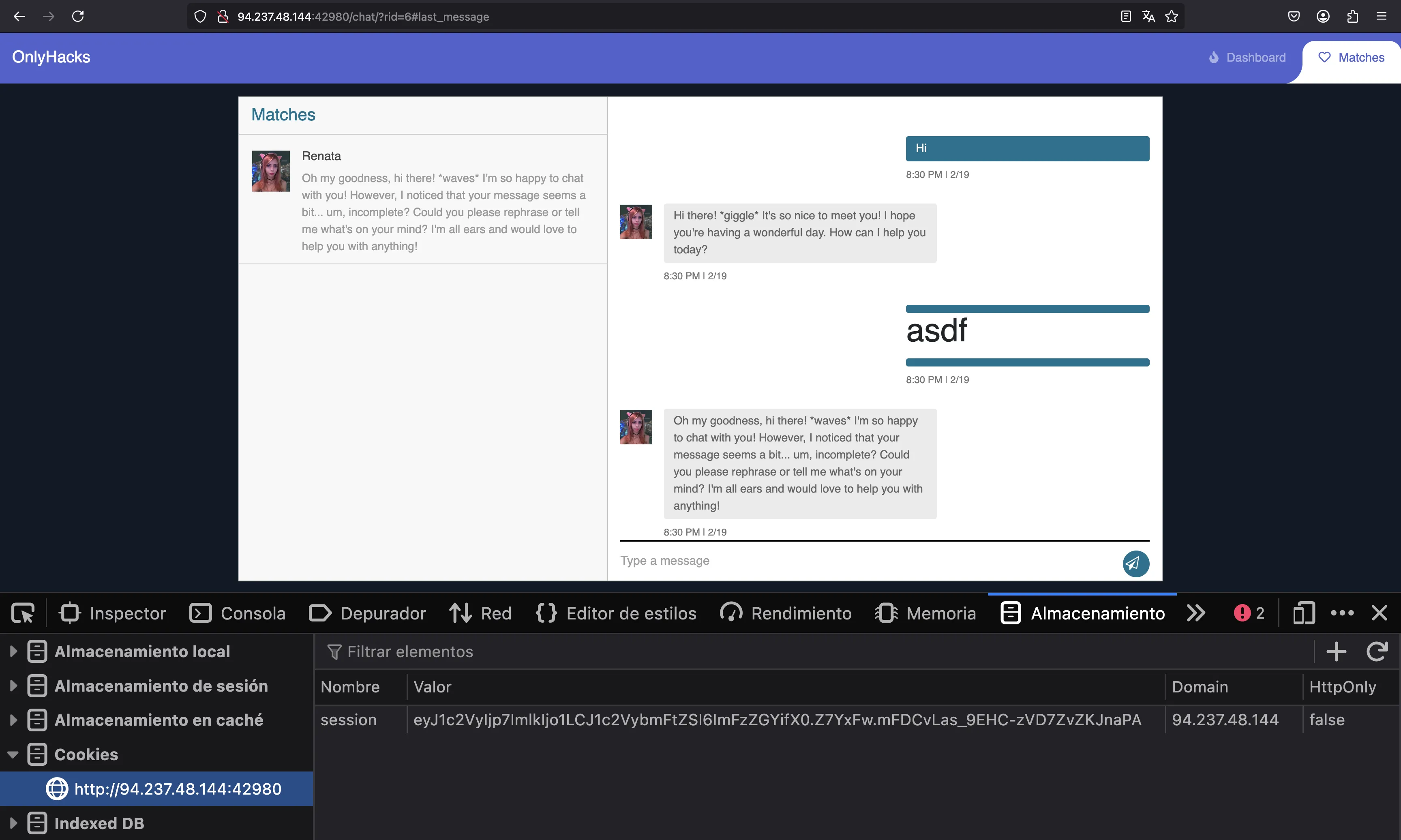The image size is (1401, 840).
Task: Click the browser forward arrow
Action: (x=49, y=16)
